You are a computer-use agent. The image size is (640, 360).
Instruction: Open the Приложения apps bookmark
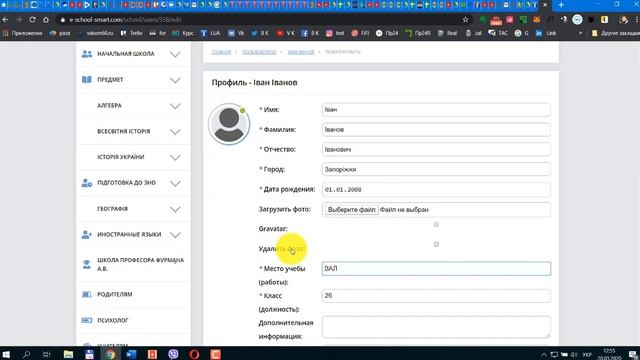[22, 33]
